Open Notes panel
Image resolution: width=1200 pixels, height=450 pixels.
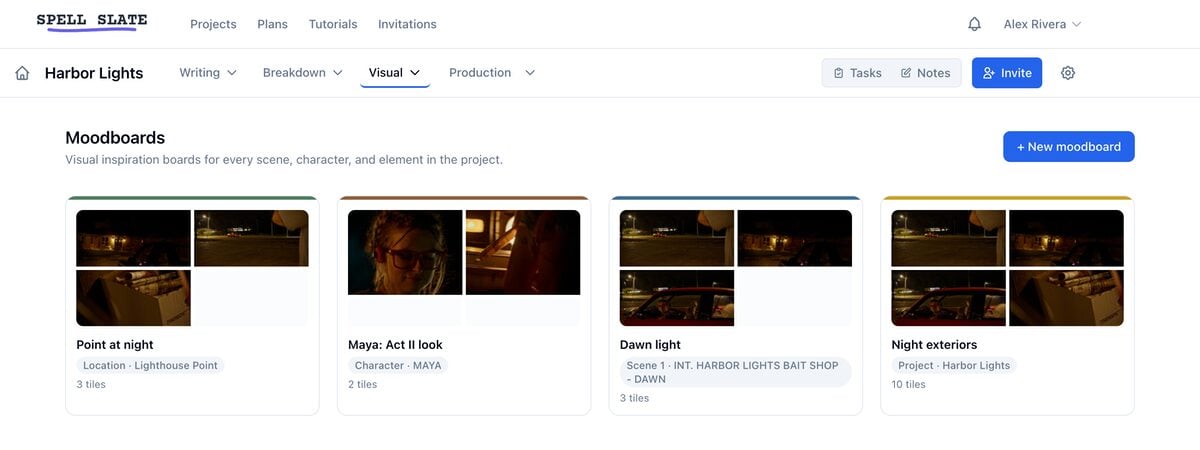[925, 73]
